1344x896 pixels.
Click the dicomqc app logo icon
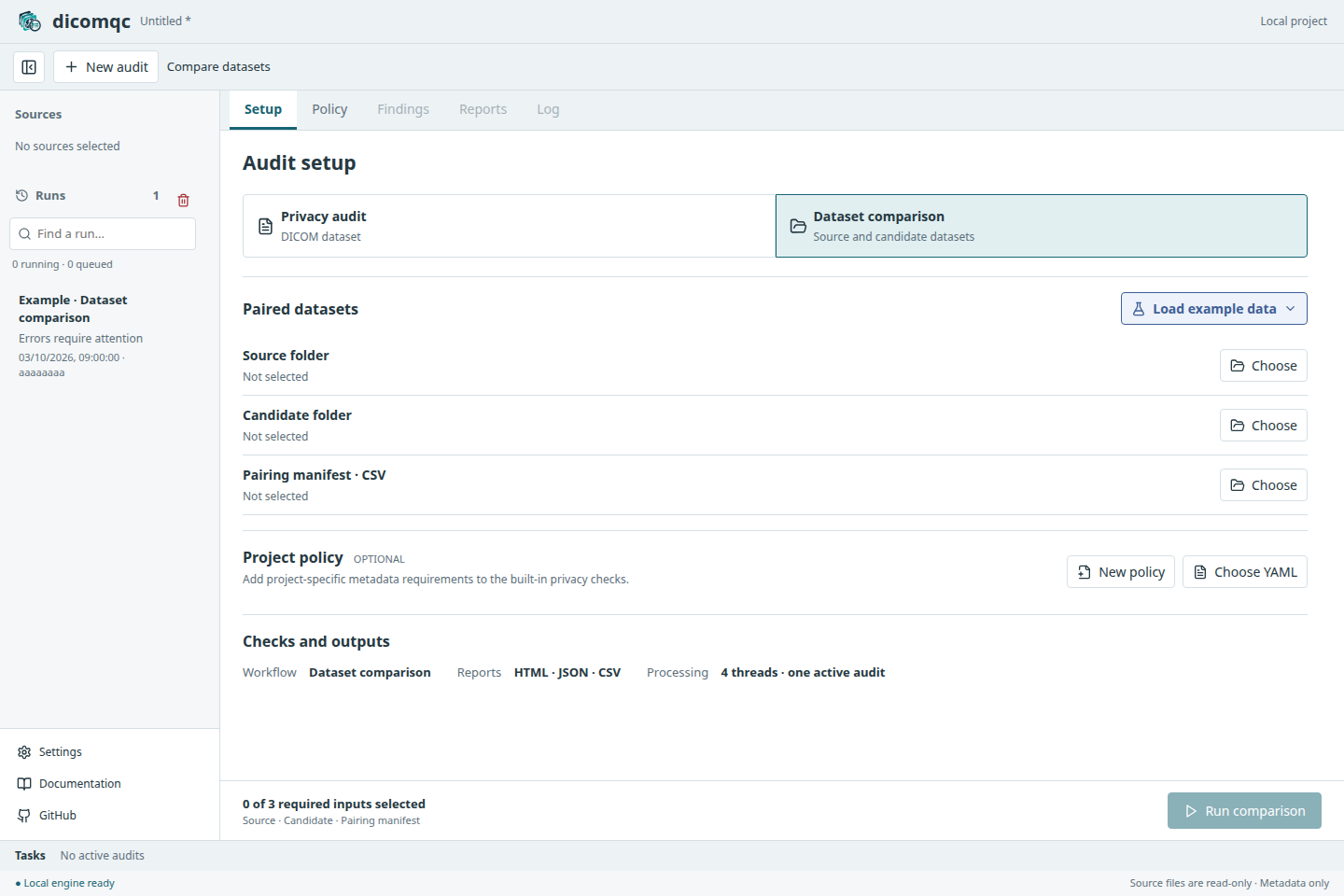click(x=30, y=21)
